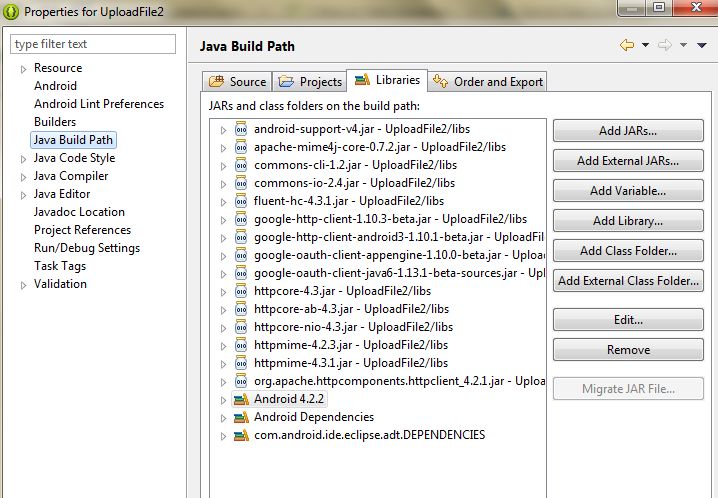718x498 pixels.
Task: Select the Libraries tab
Action: [387, 80]
